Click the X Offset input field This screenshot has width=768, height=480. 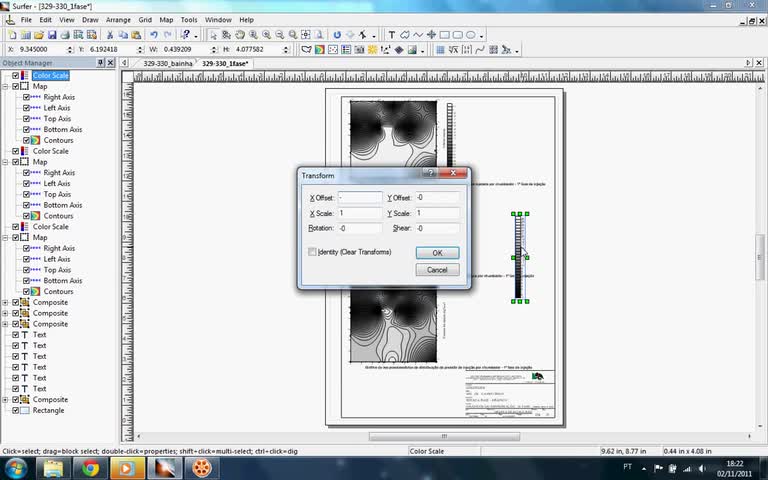click(360, 198)
